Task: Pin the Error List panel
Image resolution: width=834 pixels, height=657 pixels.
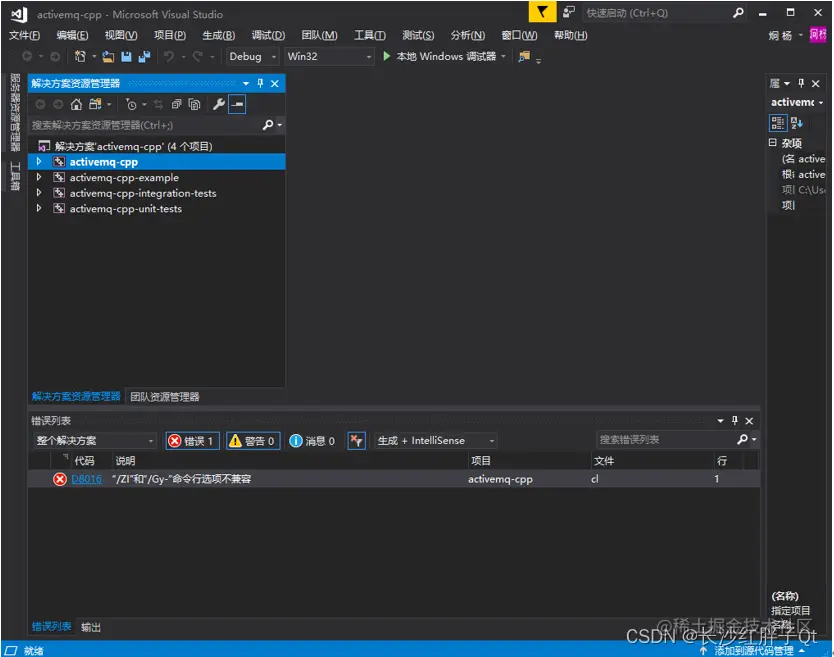Action: 735,420
